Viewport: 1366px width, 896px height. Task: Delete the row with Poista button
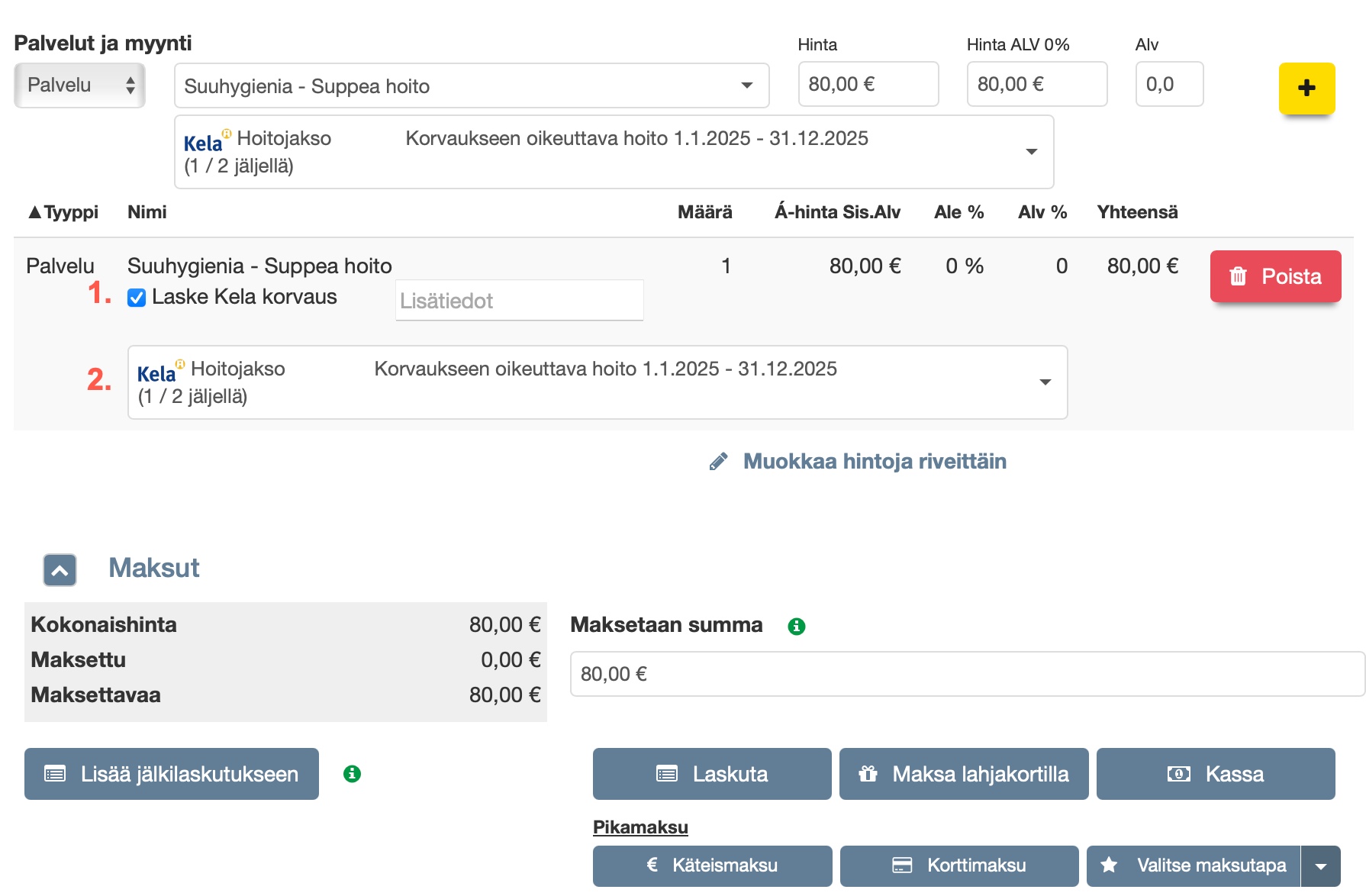[x=1274, y=276]
